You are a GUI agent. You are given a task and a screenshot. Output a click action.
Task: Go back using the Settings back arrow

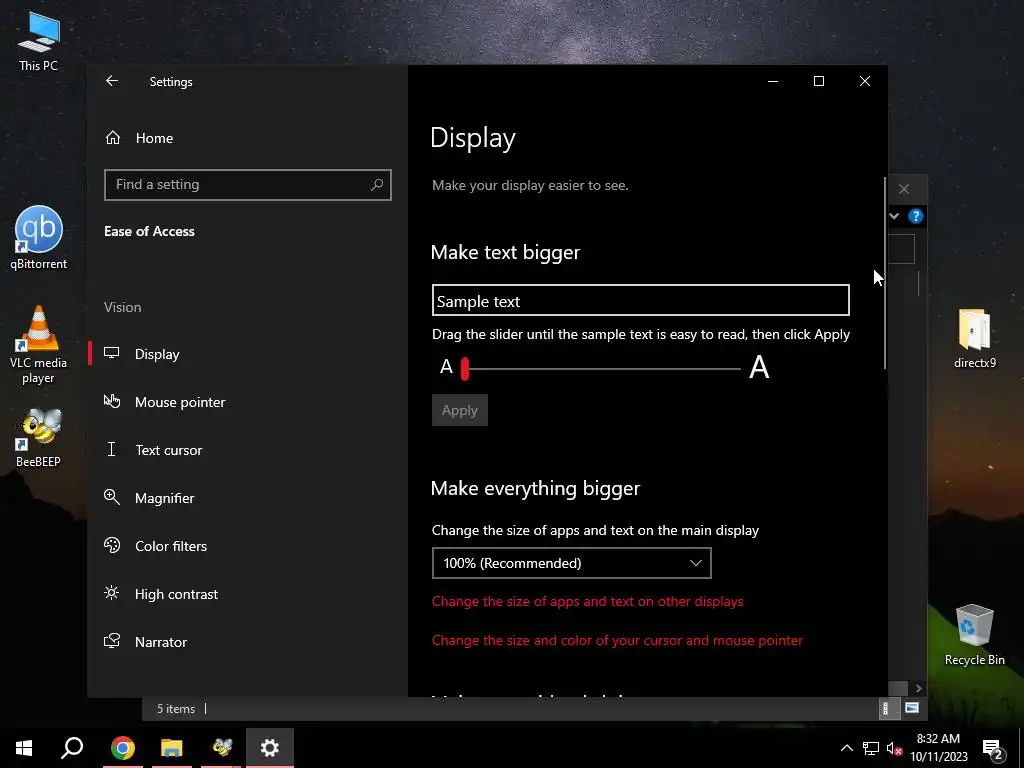(112, 81)
